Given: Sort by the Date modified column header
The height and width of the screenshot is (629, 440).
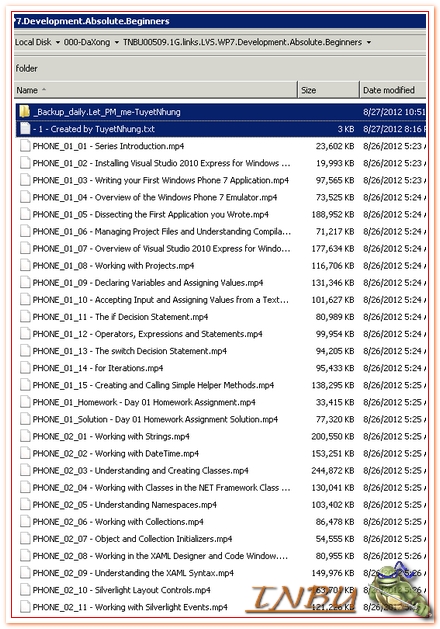Looking at the screenshot, I should click(393, 90).
